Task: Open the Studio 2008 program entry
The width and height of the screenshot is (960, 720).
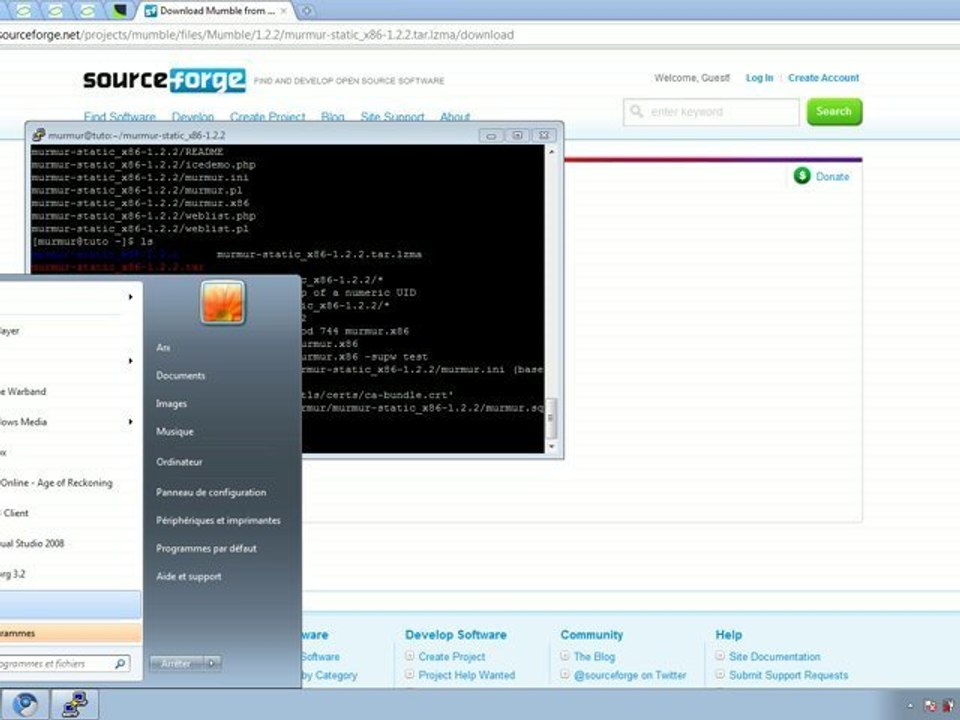Action: pos(32,543)
